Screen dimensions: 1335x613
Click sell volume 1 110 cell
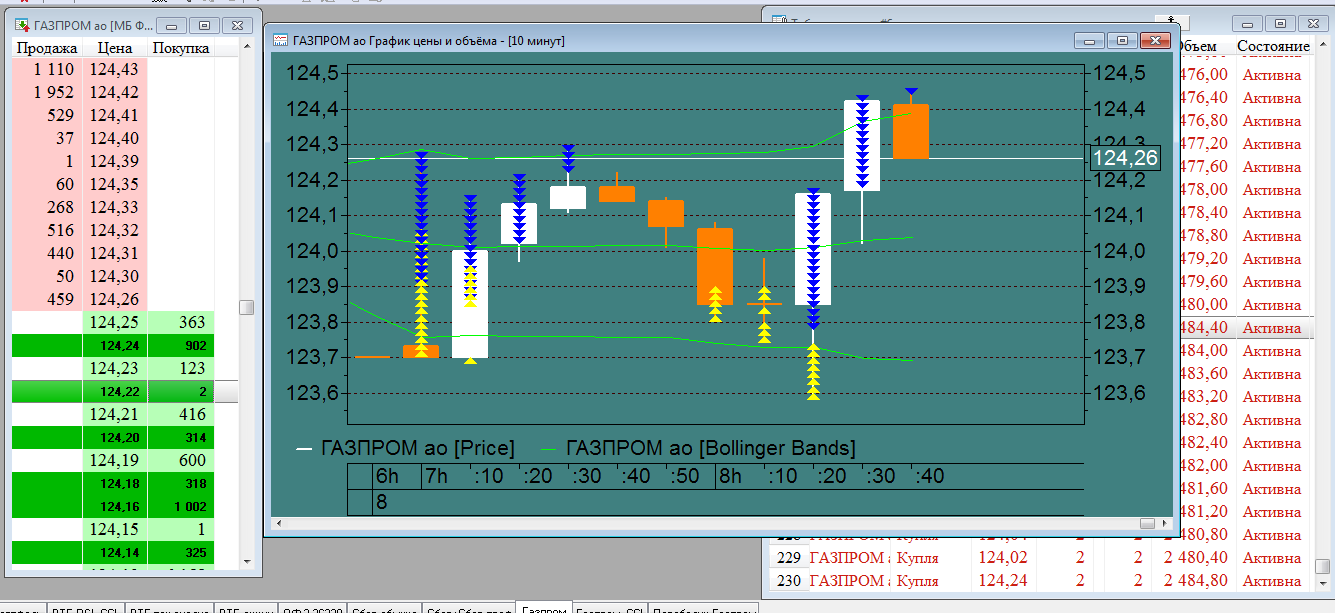point(47,70)
